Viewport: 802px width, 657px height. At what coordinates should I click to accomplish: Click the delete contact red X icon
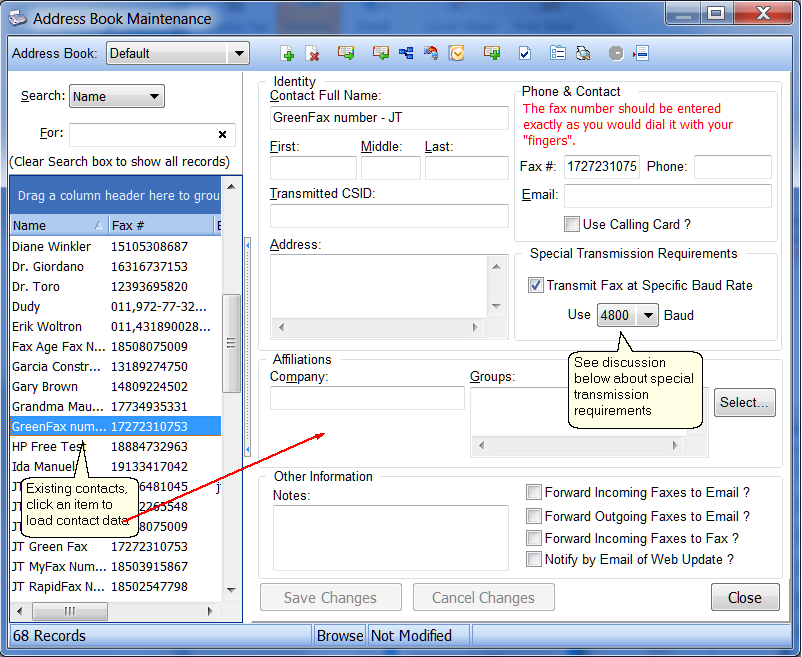coord(312,54)
